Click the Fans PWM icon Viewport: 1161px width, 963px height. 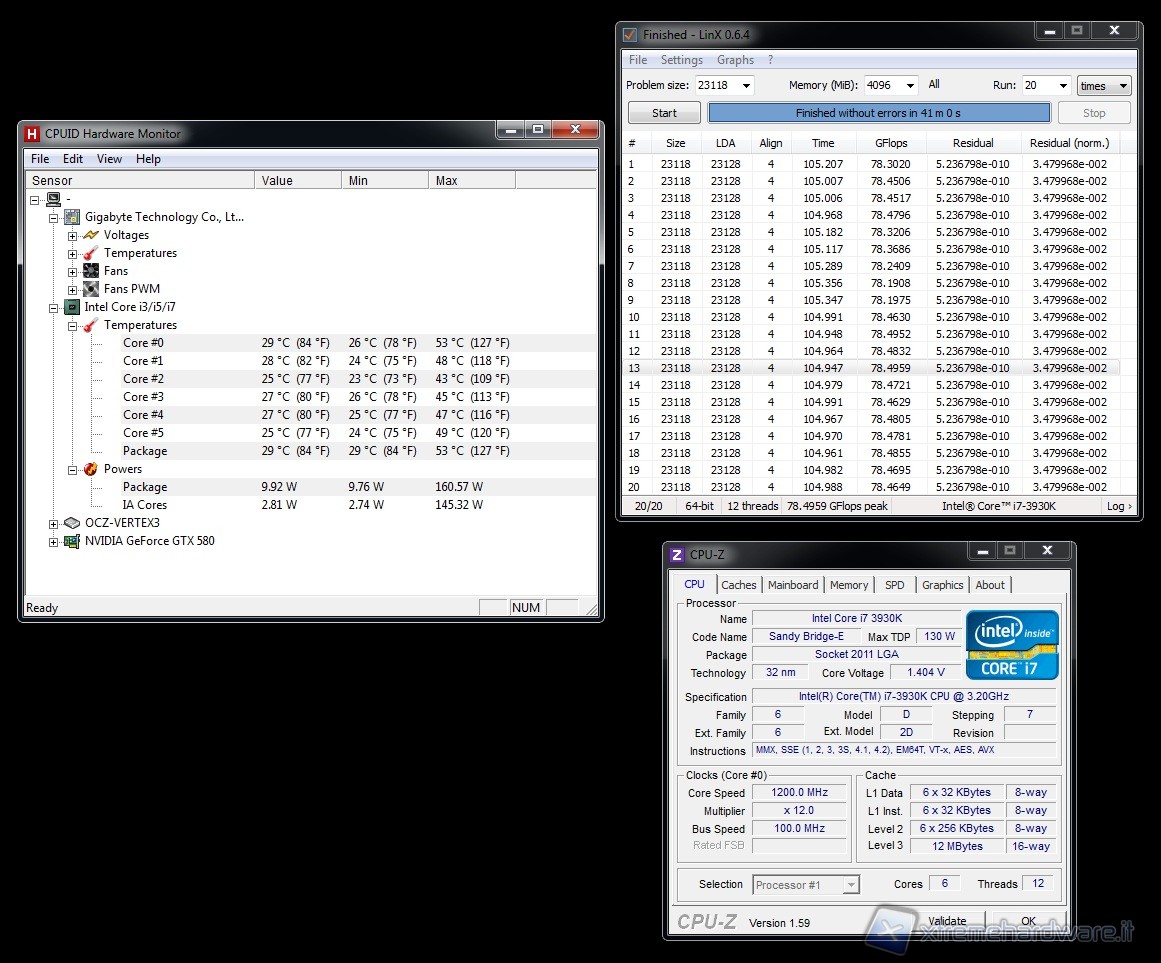[x=91, y=289]
